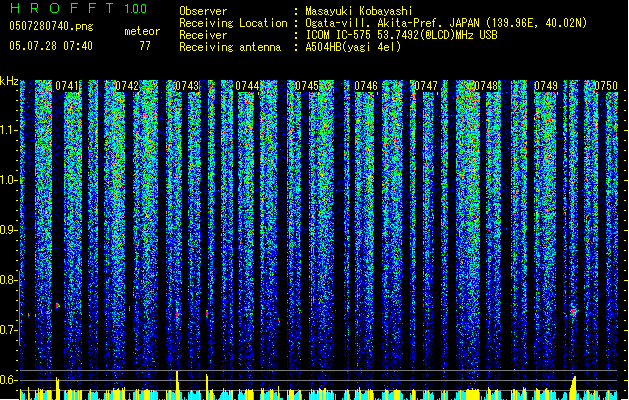Click the 0747 time marker
Image resolution: width=629 pixels, height=400 pixels.
tap(426, 86)
